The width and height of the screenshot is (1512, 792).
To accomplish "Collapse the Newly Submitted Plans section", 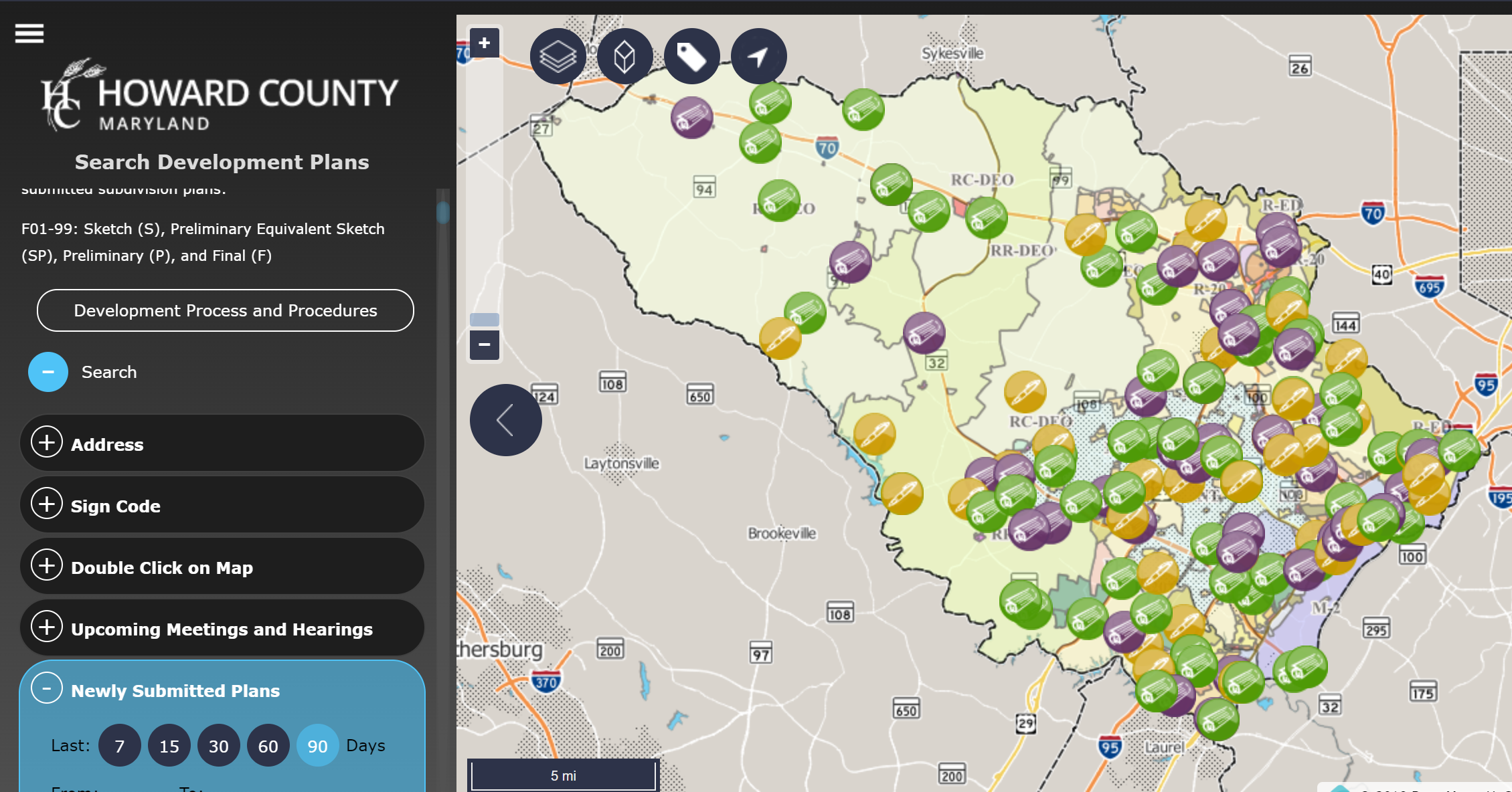I will coord(47,688).
